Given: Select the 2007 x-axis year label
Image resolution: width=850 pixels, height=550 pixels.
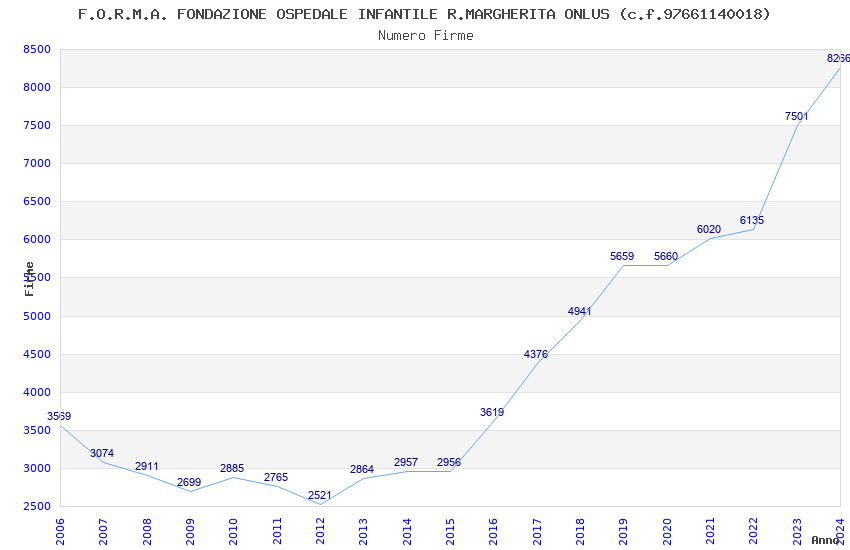Looking at the screenshot, I should [103, 531].
